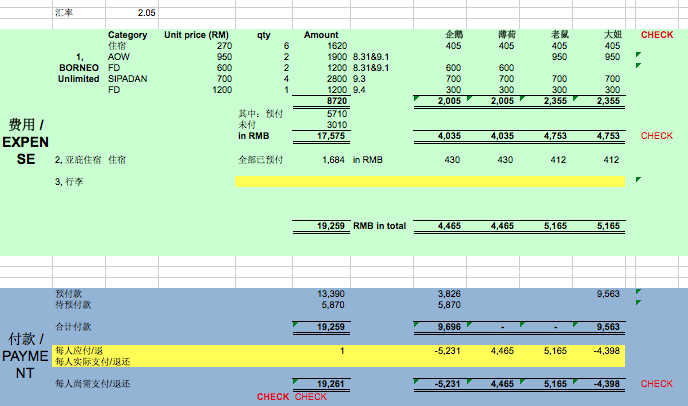This screenshot has width=688, height=406.
Task: Select the yellow row cell -5,231
Action: [448, 351]
